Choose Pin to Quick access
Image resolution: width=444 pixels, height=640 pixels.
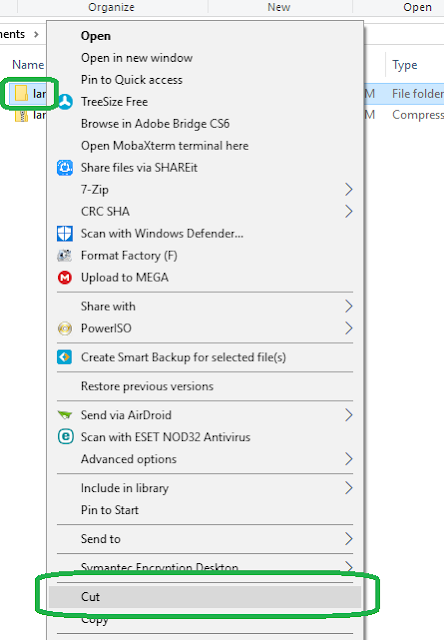coord(131,80)
